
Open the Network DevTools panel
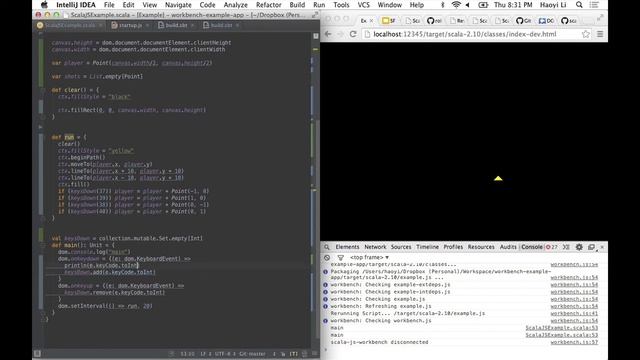click(x=375, y=247)
